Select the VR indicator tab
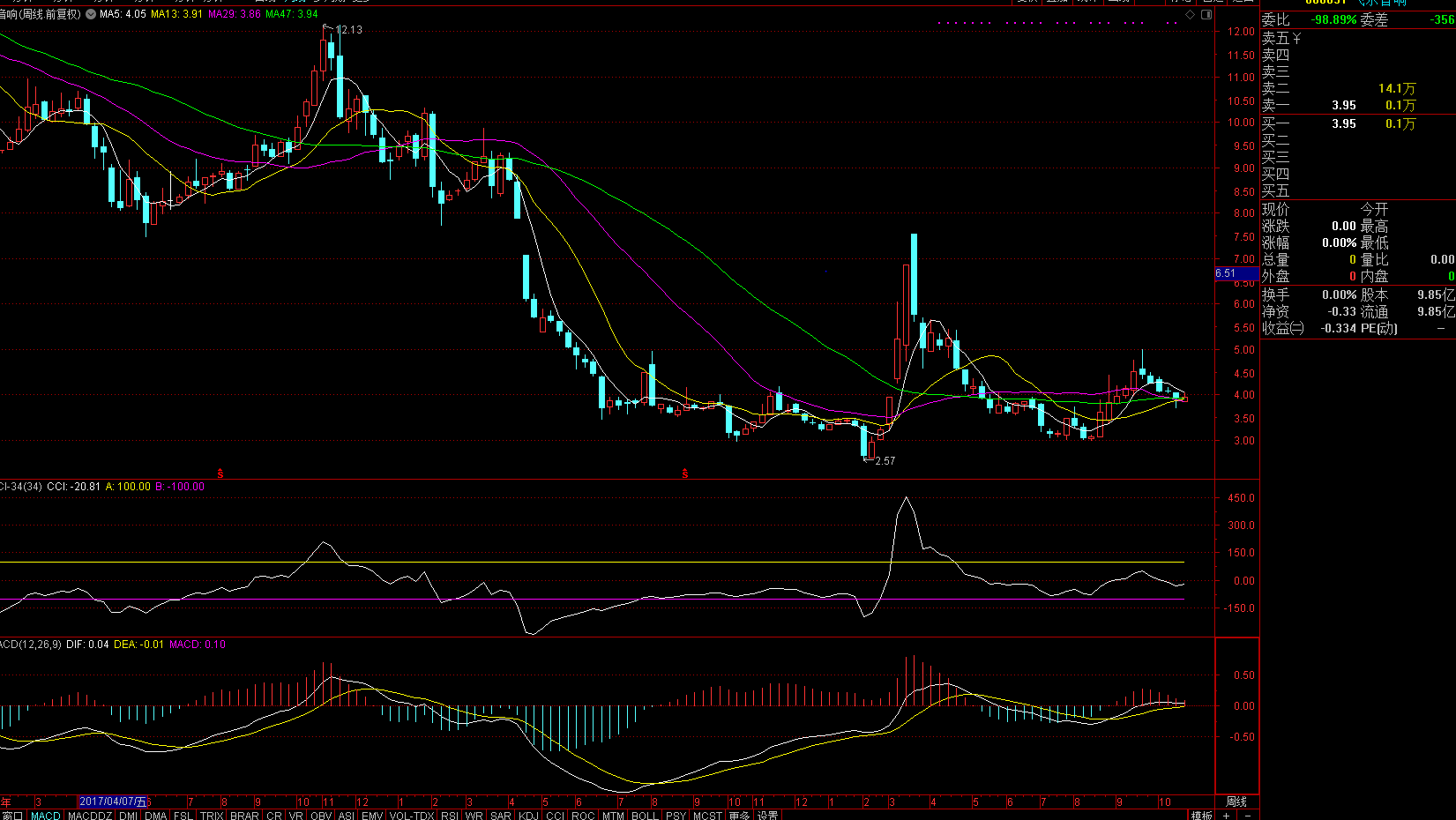Screen dimensions: 1456x820 click(296, 815)
